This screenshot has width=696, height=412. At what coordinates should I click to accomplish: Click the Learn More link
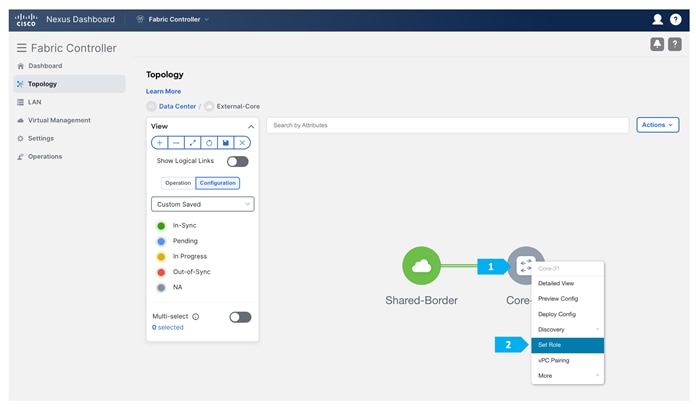click(163, 91)
